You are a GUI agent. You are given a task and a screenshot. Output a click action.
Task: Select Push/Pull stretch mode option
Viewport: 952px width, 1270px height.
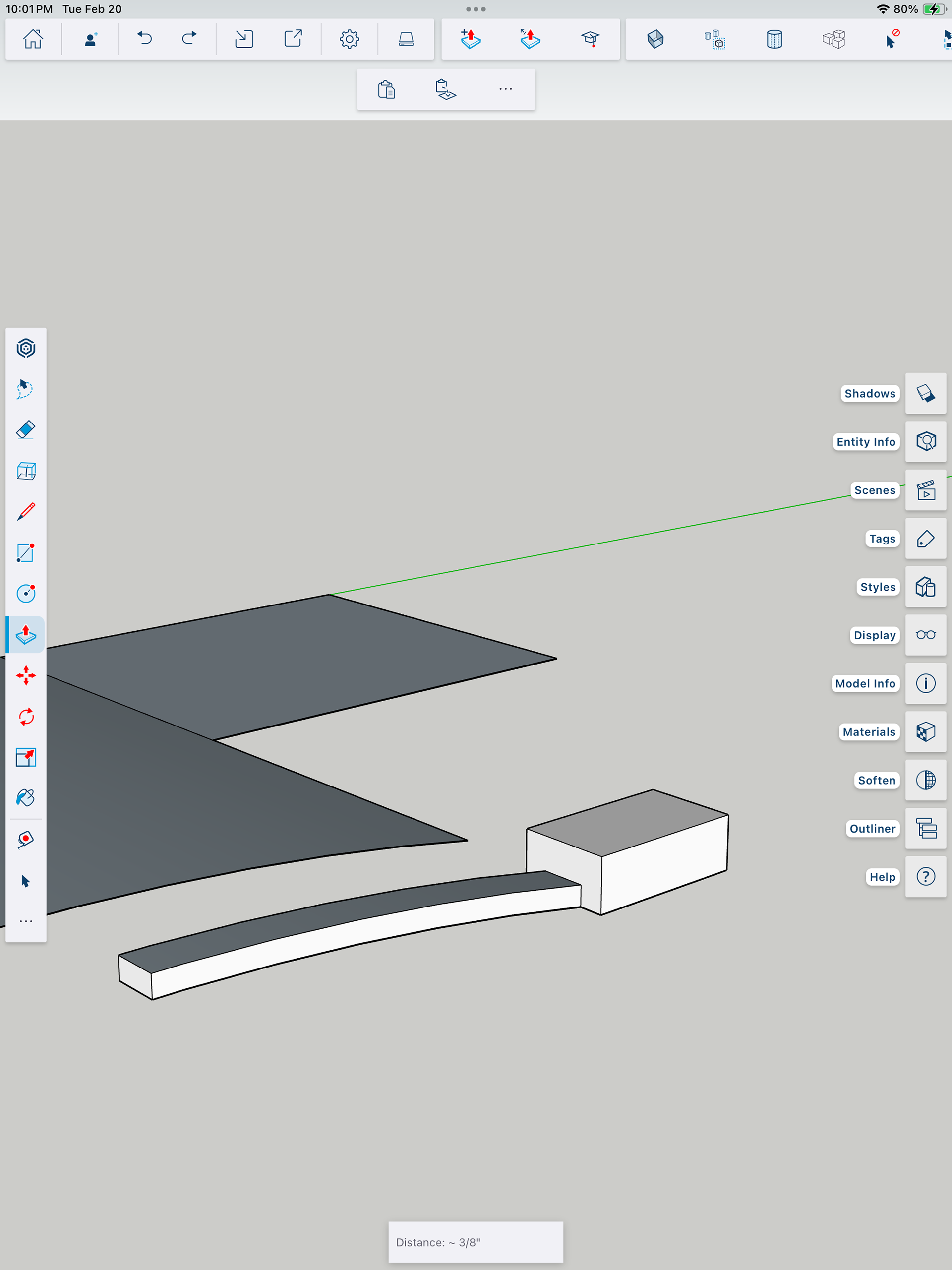click(530, 39)
